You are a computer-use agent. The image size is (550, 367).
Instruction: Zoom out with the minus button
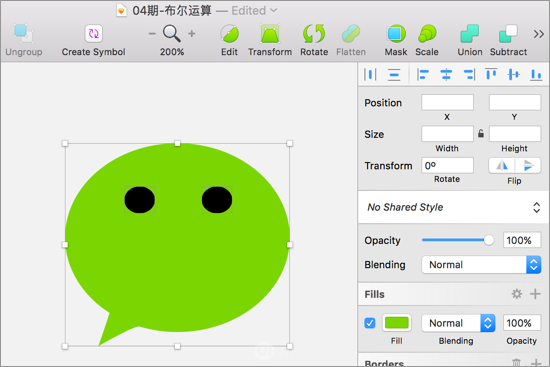point(152,34)
